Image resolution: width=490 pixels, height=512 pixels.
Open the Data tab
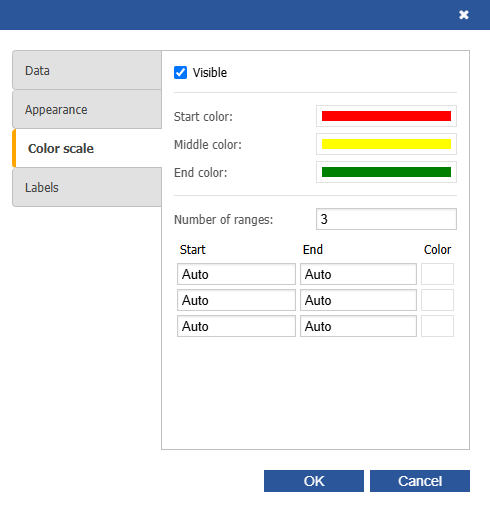pos(87,70)
